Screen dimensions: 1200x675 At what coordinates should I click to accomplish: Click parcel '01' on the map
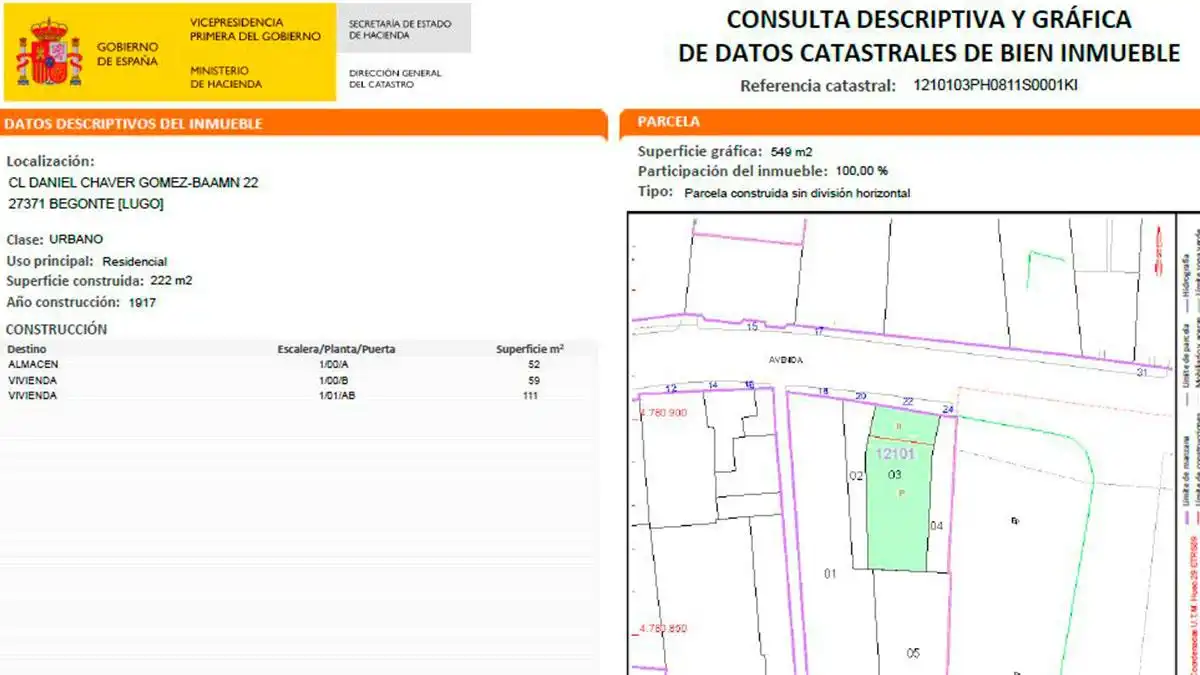coord(829,574)
